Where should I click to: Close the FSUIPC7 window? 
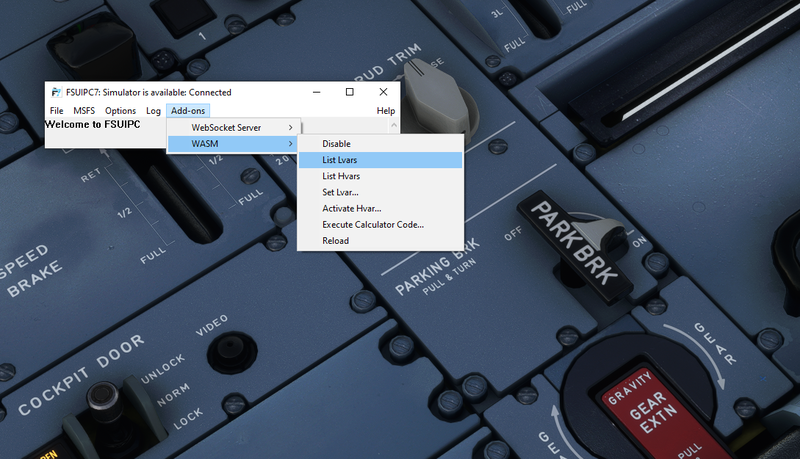click(x=383, y=92)
